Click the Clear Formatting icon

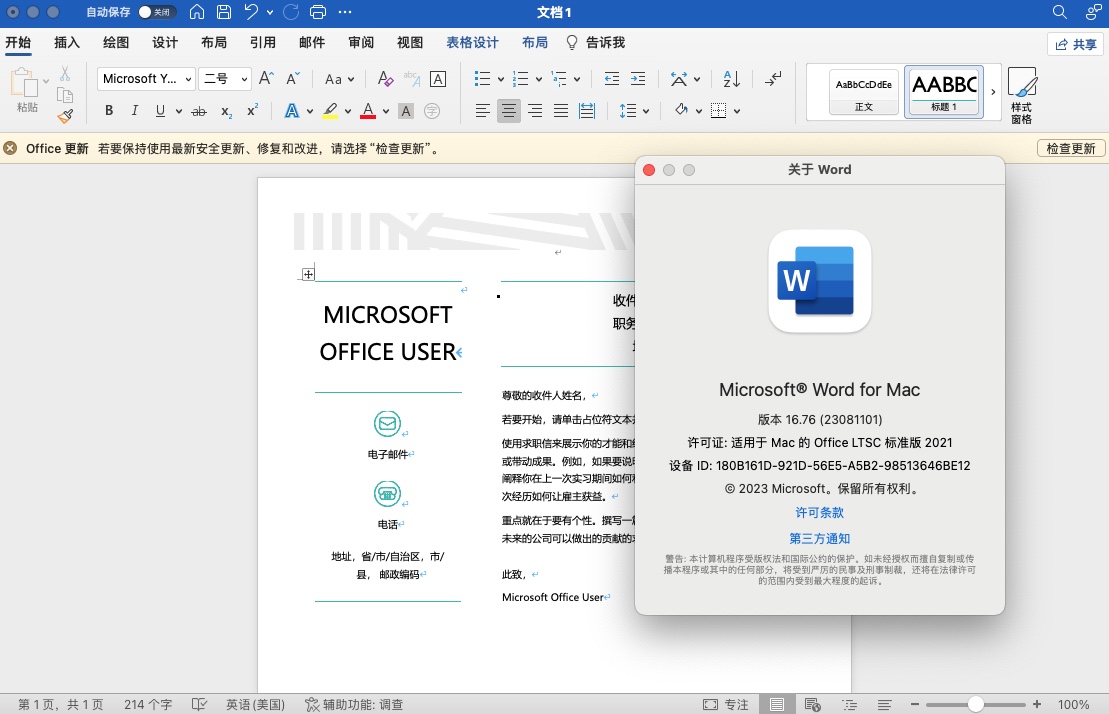[x=385, y=79]
